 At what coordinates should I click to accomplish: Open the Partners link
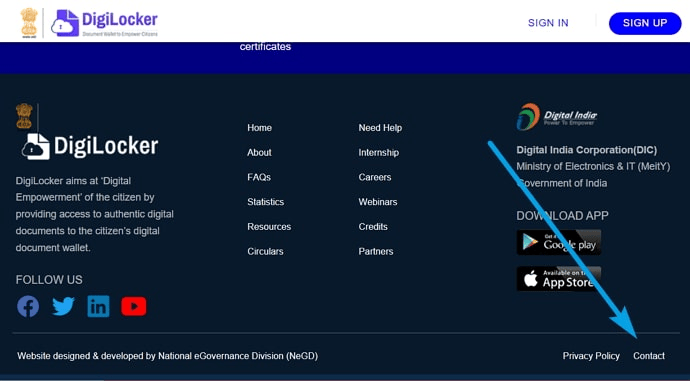(x=376, y=251)
